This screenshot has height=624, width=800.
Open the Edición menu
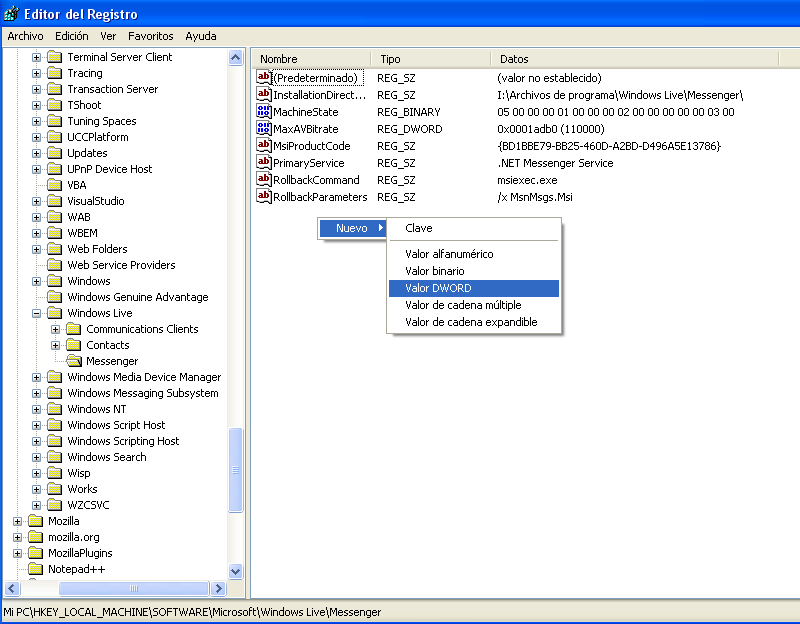pos(72,36)
